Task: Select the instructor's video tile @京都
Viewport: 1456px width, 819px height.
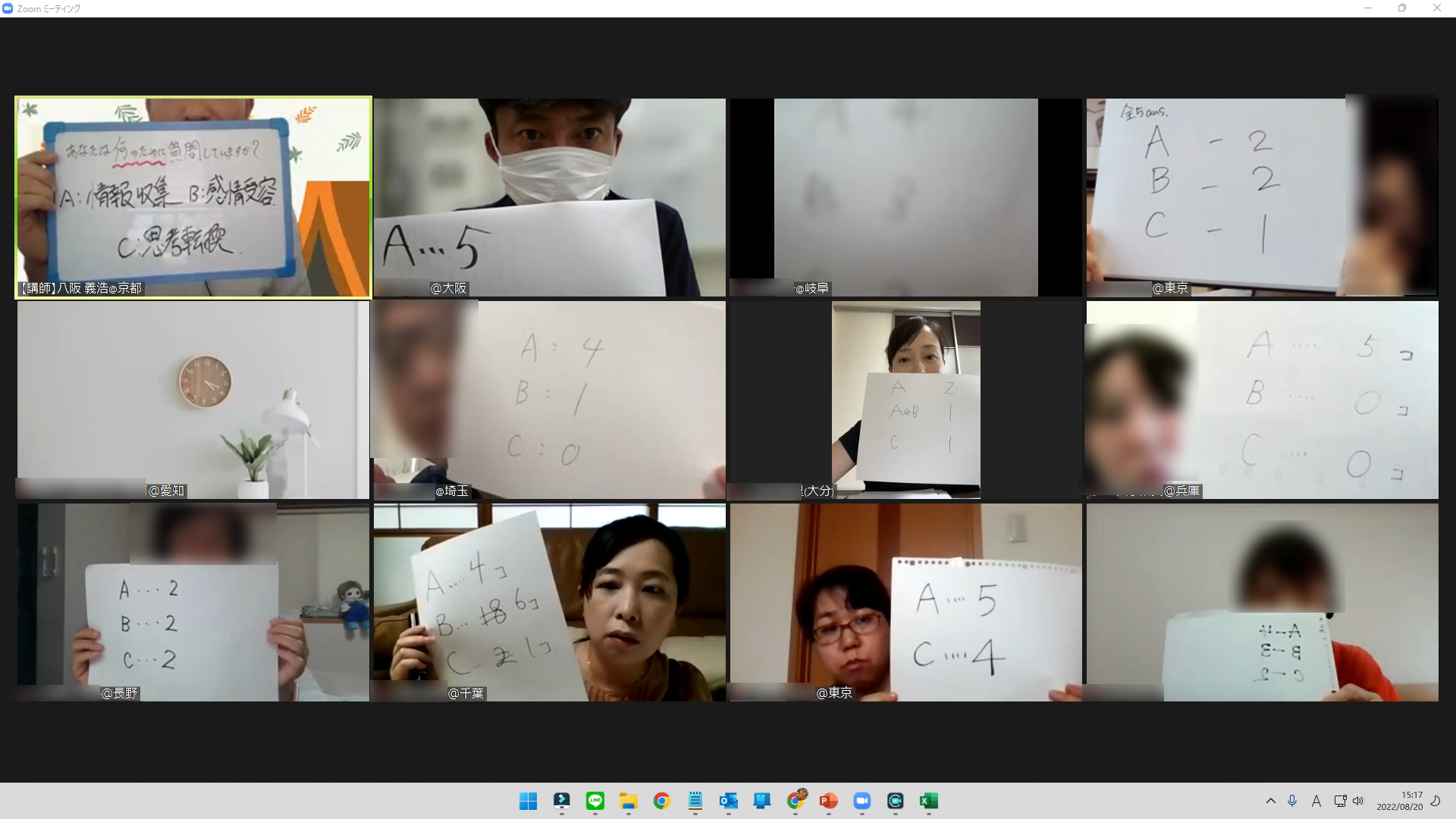Action: pyautogui.click(x=193, y=197)
